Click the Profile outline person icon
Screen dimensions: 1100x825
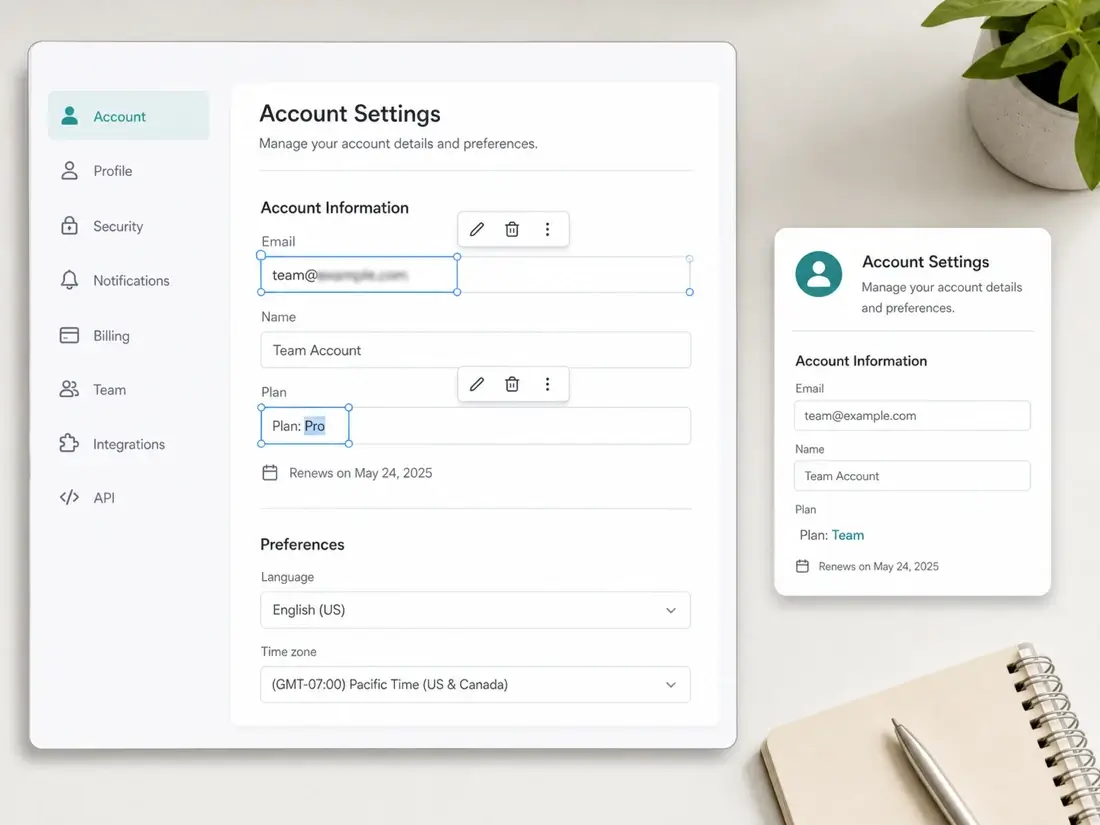point(69,170)
